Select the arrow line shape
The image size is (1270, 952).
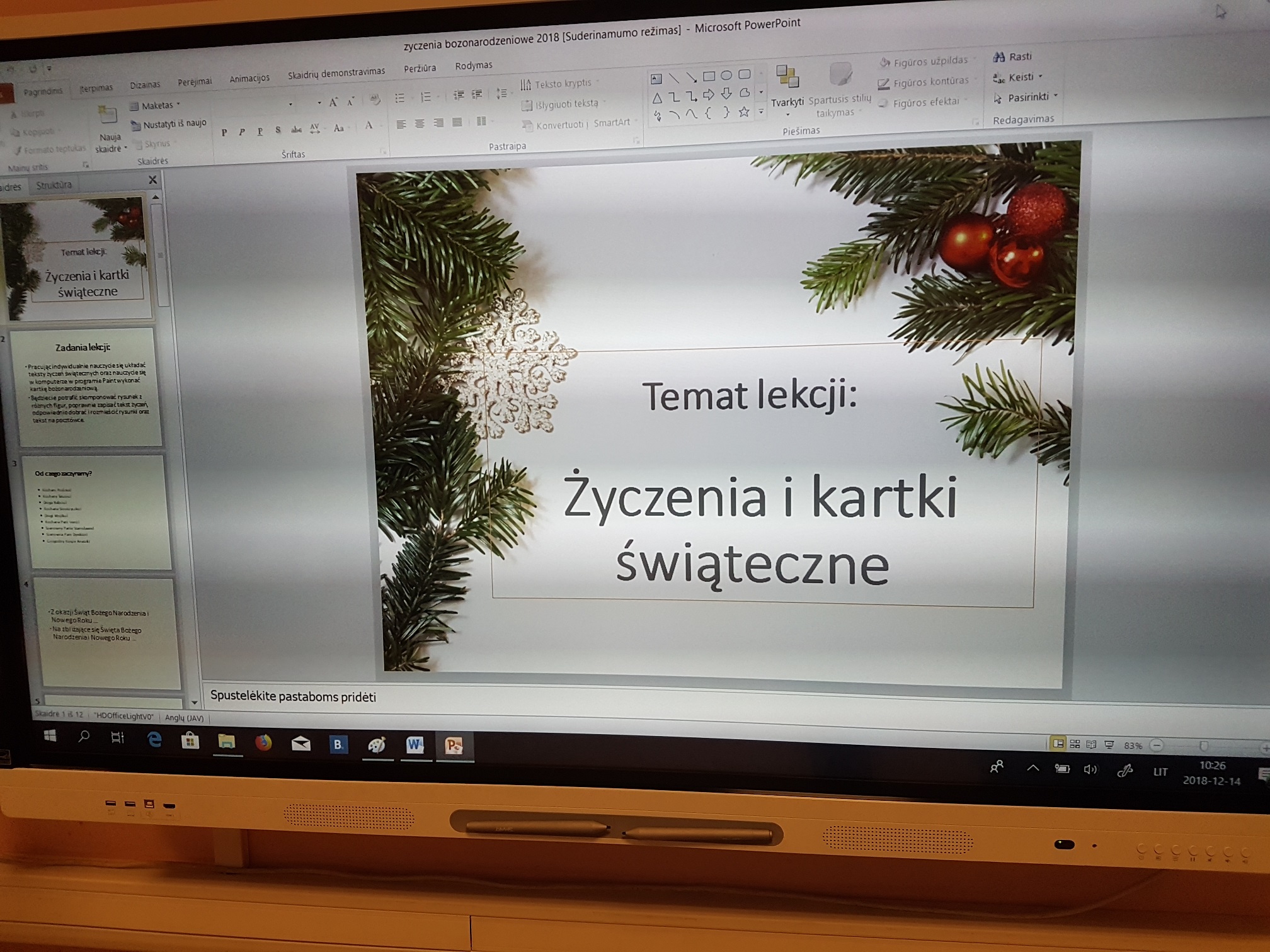[x=691, y=77]
